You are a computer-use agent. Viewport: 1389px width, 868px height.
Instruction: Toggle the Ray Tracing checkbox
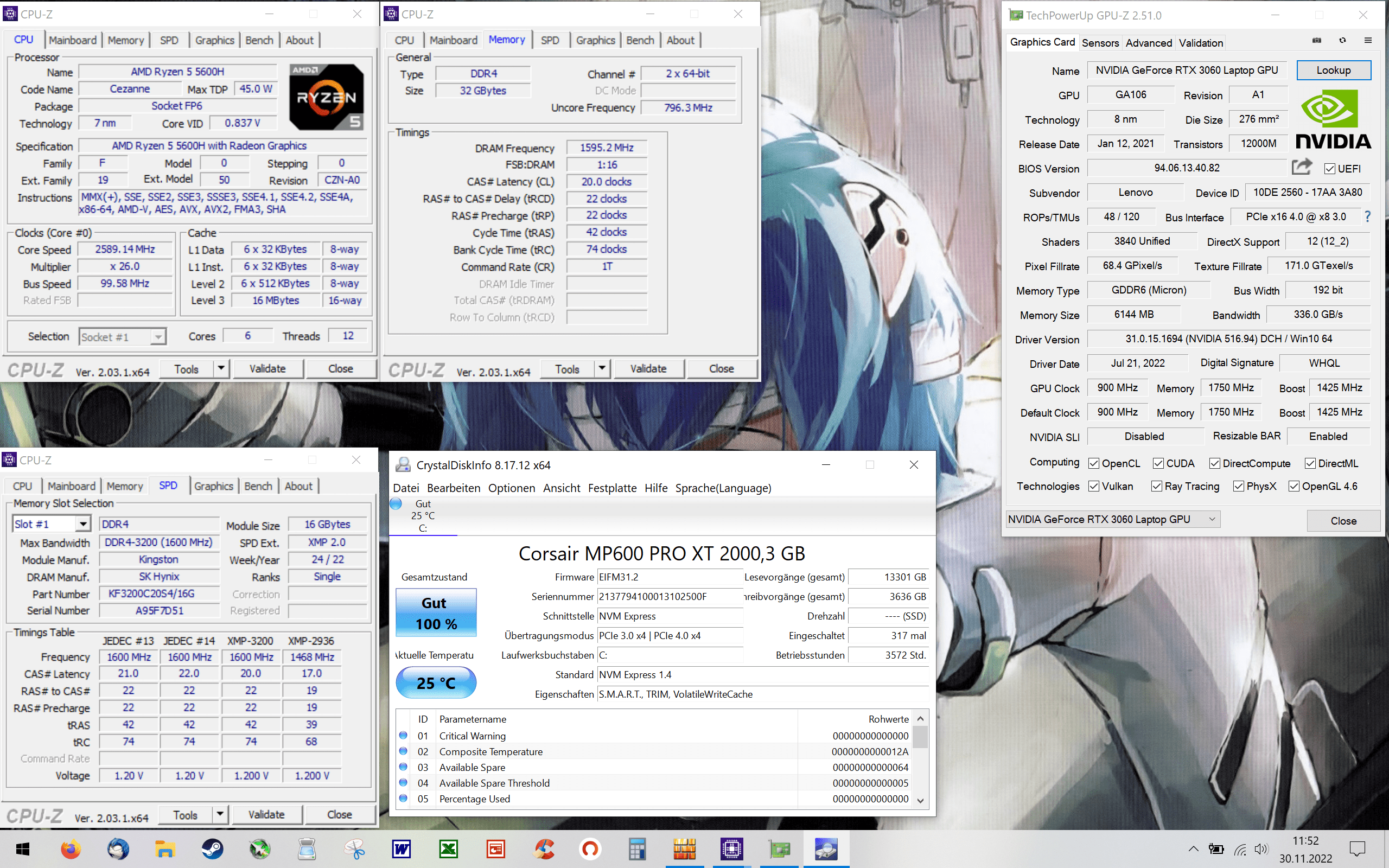click(1157, 486)
